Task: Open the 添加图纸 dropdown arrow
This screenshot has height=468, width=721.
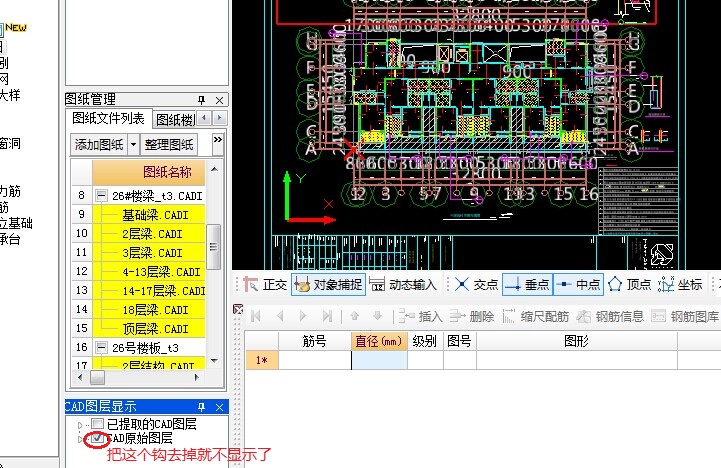Action: click(133, 145)
